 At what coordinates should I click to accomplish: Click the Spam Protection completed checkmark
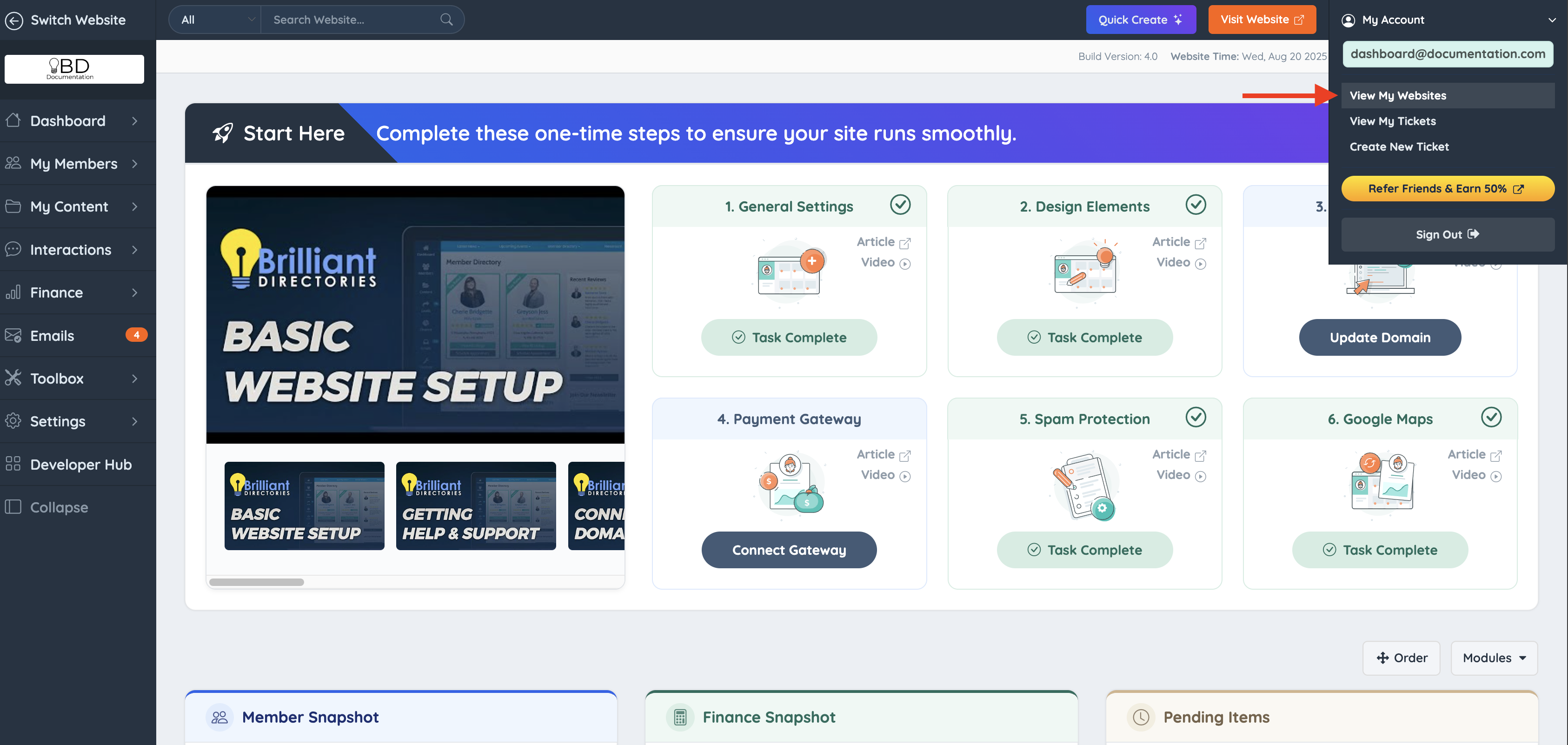[x=1195, y=418]
